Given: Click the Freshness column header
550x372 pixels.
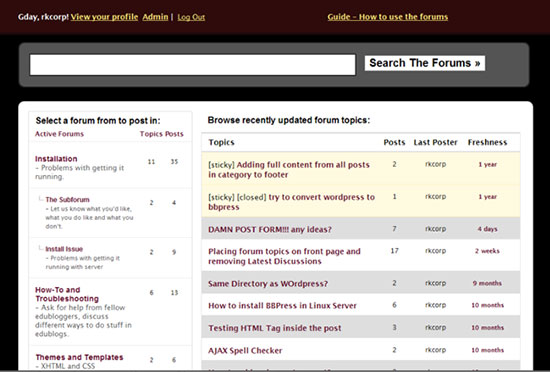Looking at the screenshot, I should (487, 142).
